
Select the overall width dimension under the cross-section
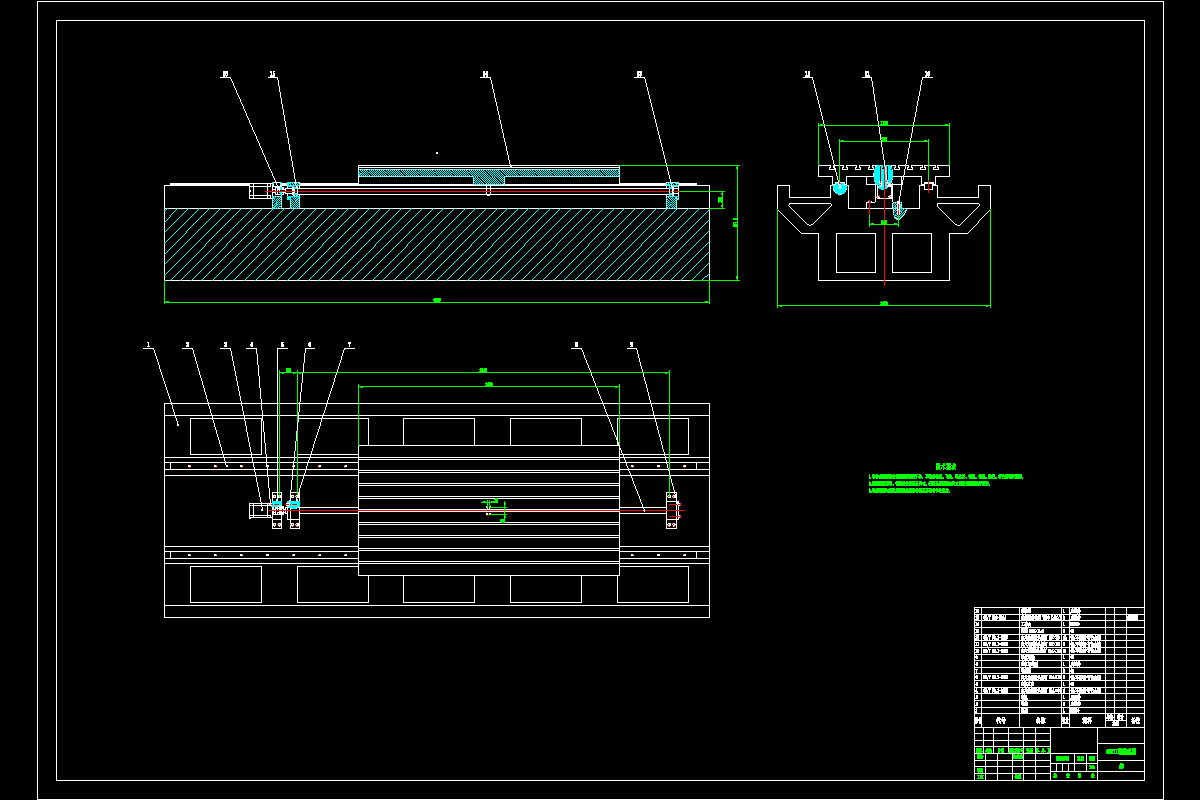884,304
